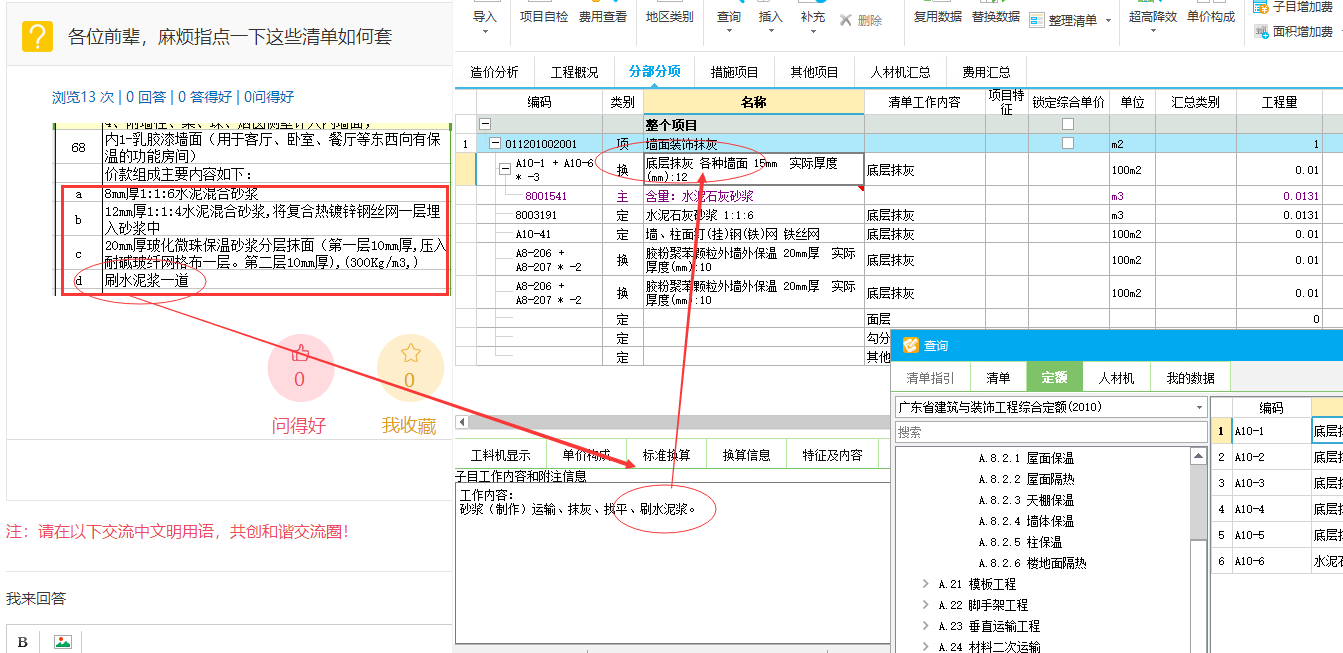
Task: Click 替换数据 toolbar button
Action: [x=995, y=17]
